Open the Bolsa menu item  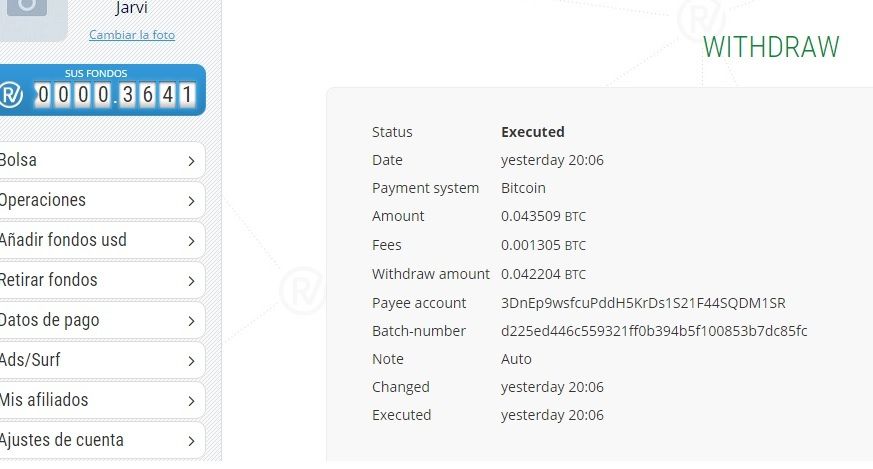pos(102,160)
